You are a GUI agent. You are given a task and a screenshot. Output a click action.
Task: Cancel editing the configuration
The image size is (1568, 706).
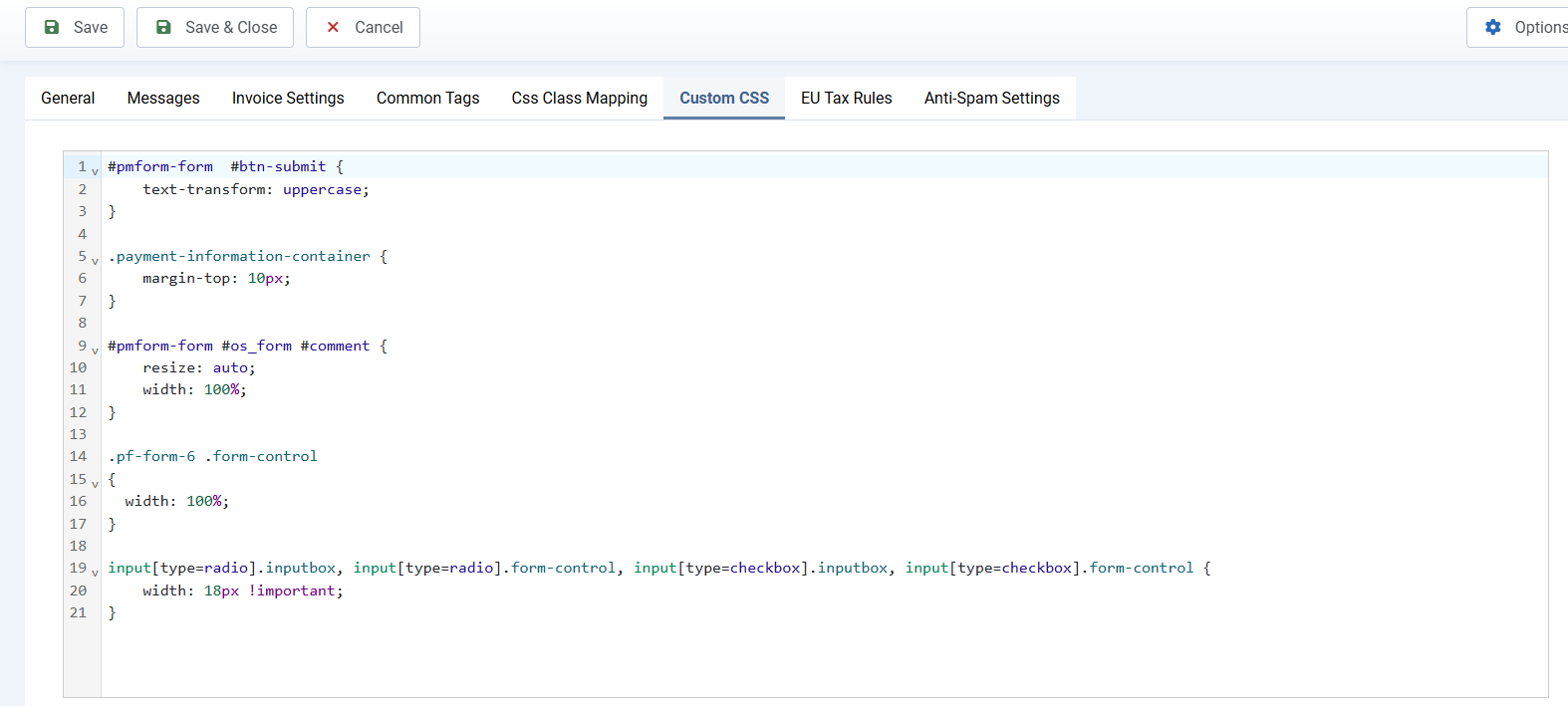(363, 27)
